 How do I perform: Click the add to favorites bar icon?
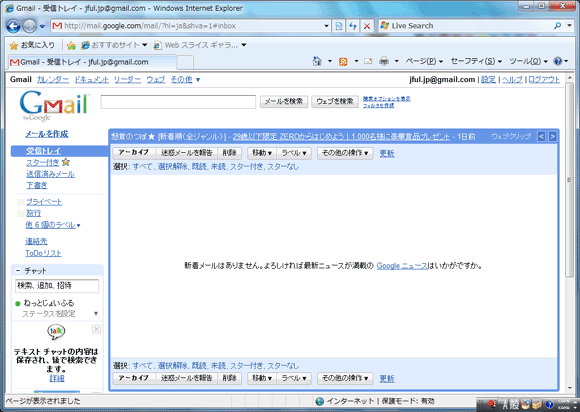tap(71, 45)
